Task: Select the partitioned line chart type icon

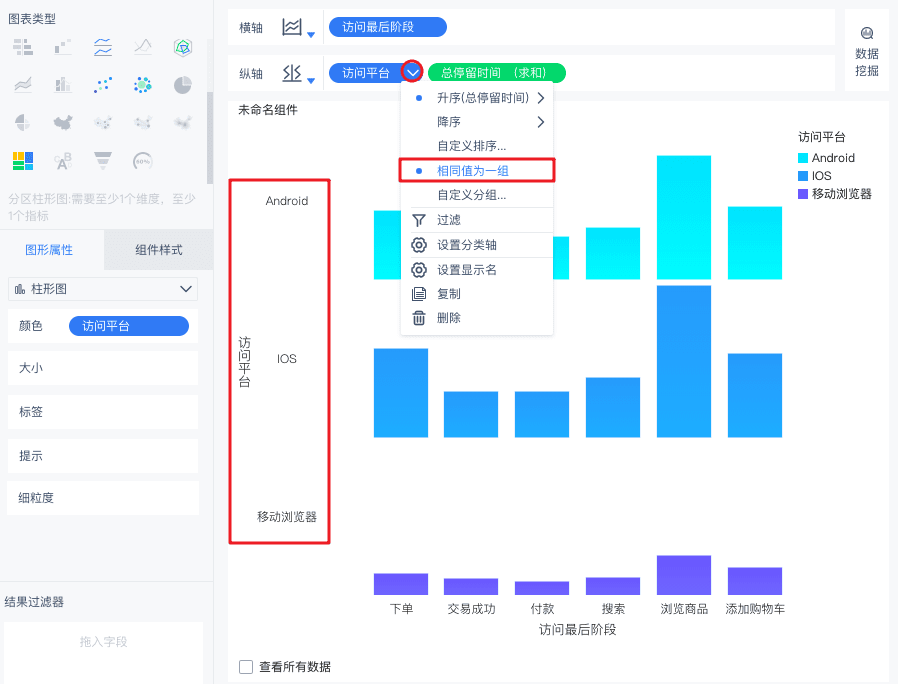Action: [x=103, y=47]
